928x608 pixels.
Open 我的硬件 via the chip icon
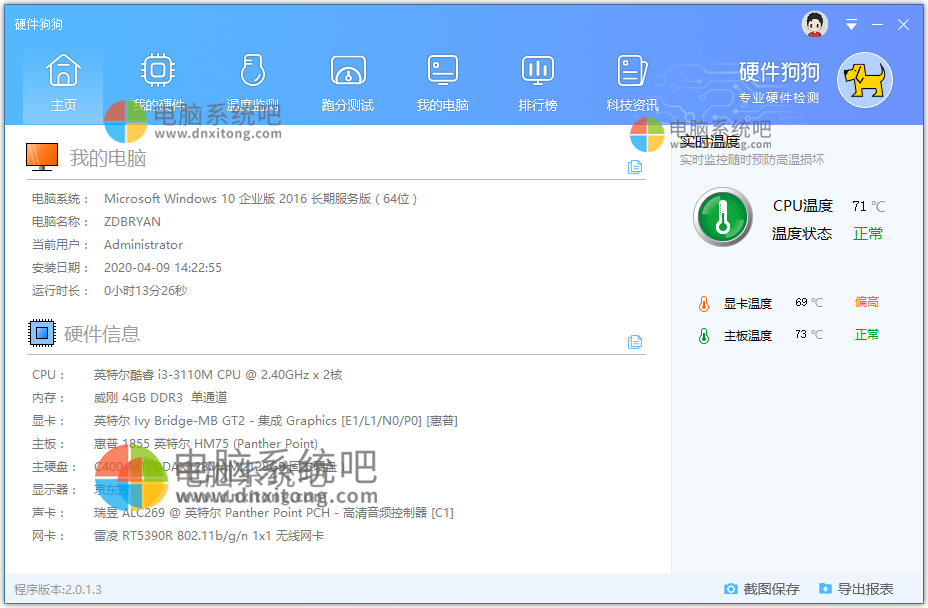[x=157, y=70]
